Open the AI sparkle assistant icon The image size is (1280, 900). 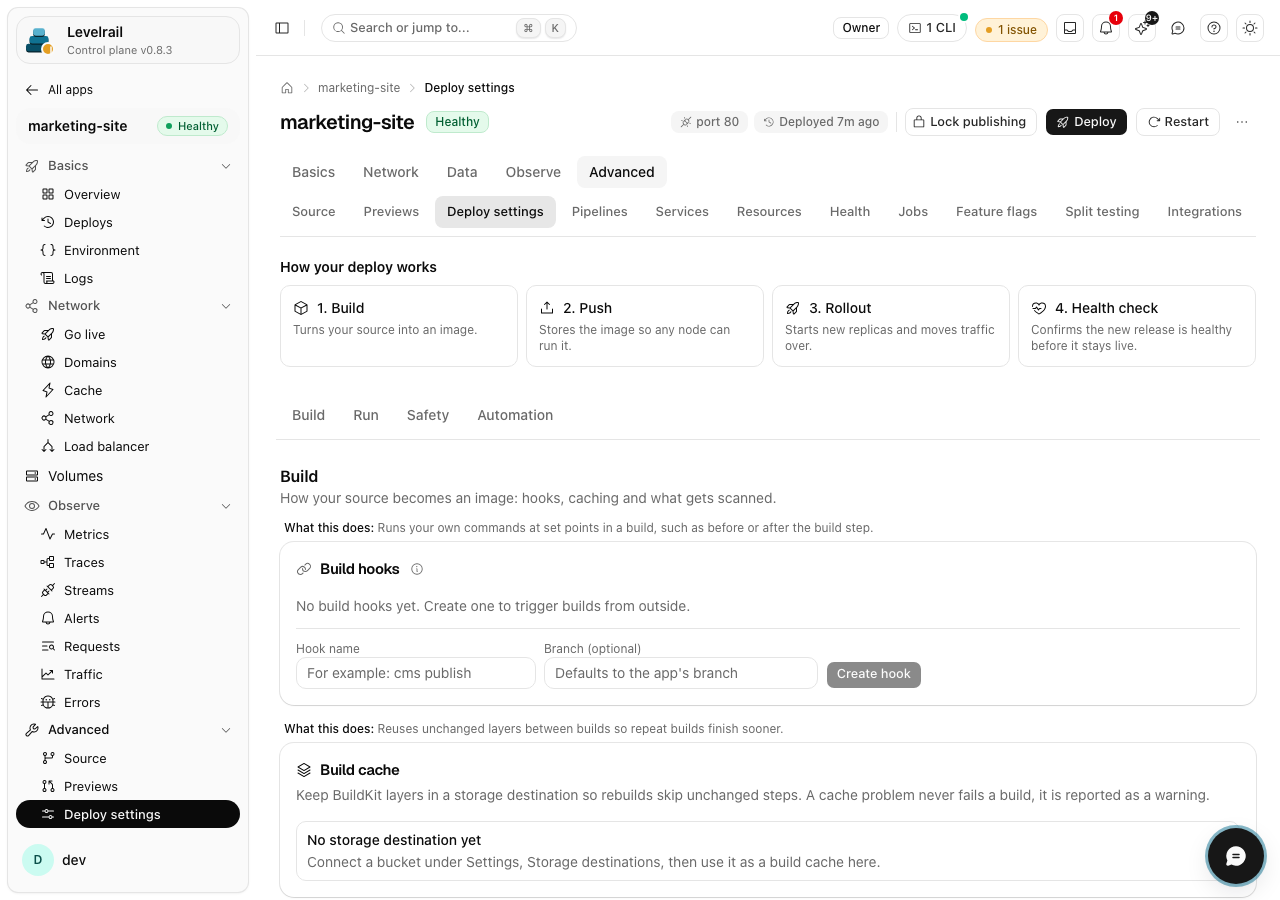point(1142,28)
